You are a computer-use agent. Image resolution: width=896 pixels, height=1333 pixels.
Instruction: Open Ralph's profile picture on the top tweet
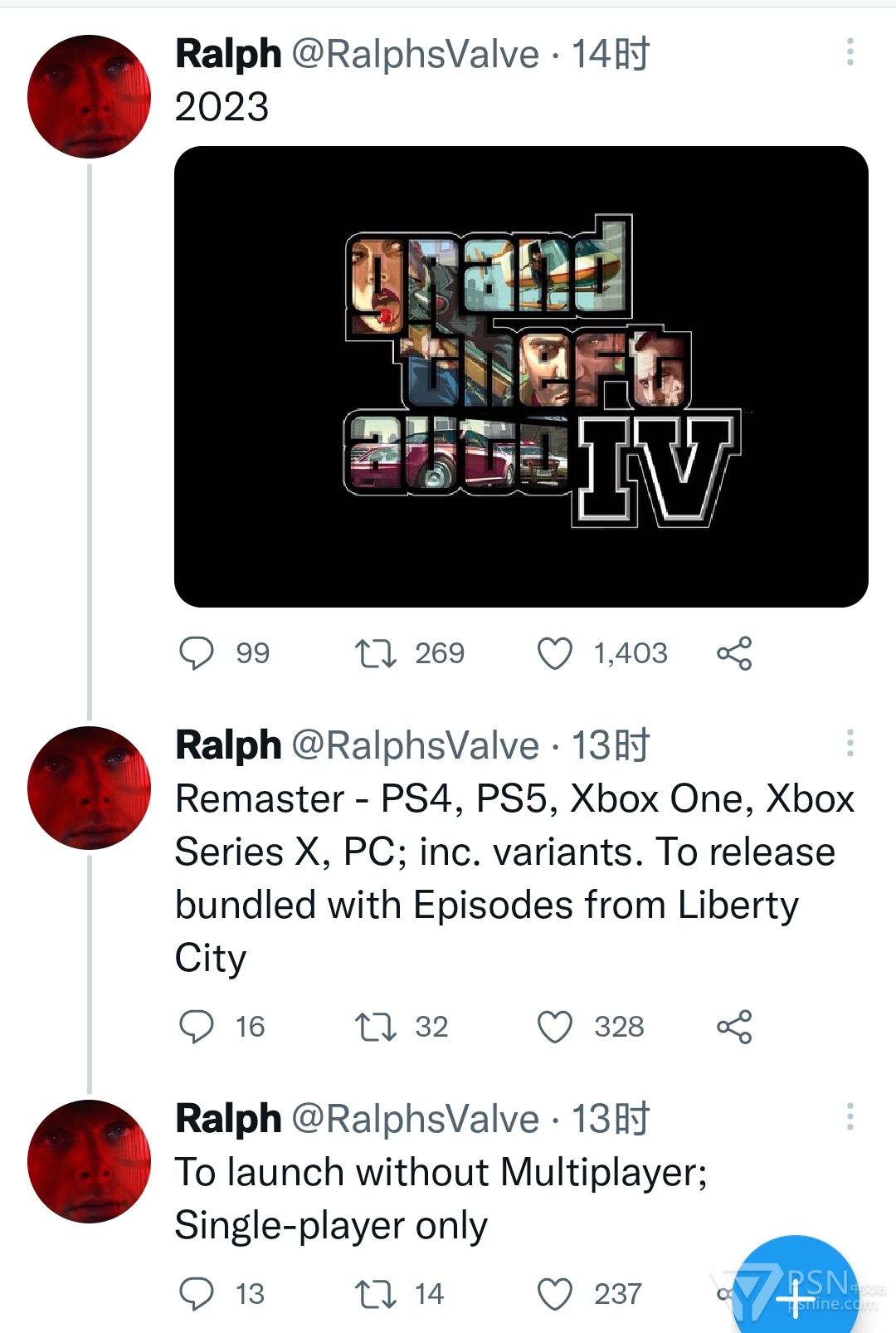[x=89, y=96]
